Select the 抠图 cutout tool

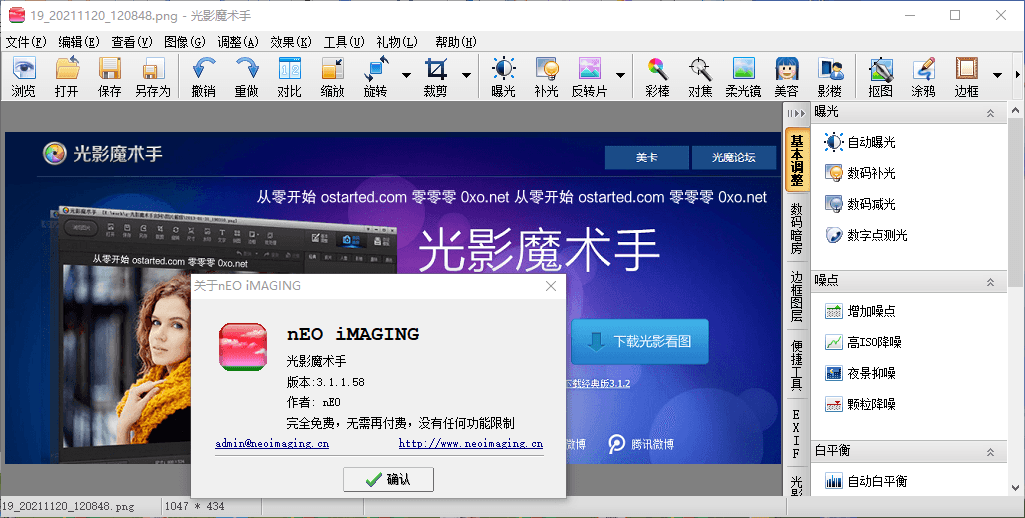(881, 77)
